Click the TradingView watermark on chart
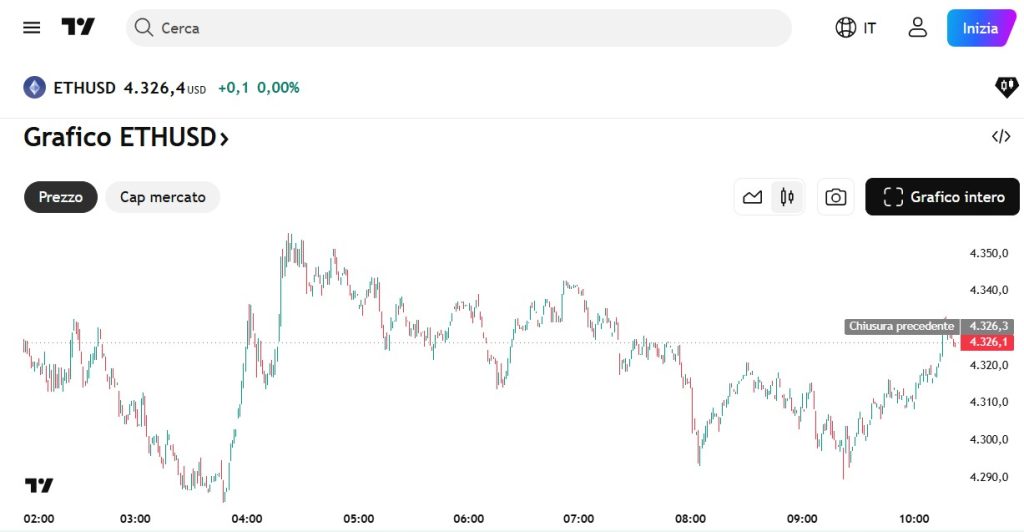This screenshot has height=532, width=1024. tap(39, 485)
